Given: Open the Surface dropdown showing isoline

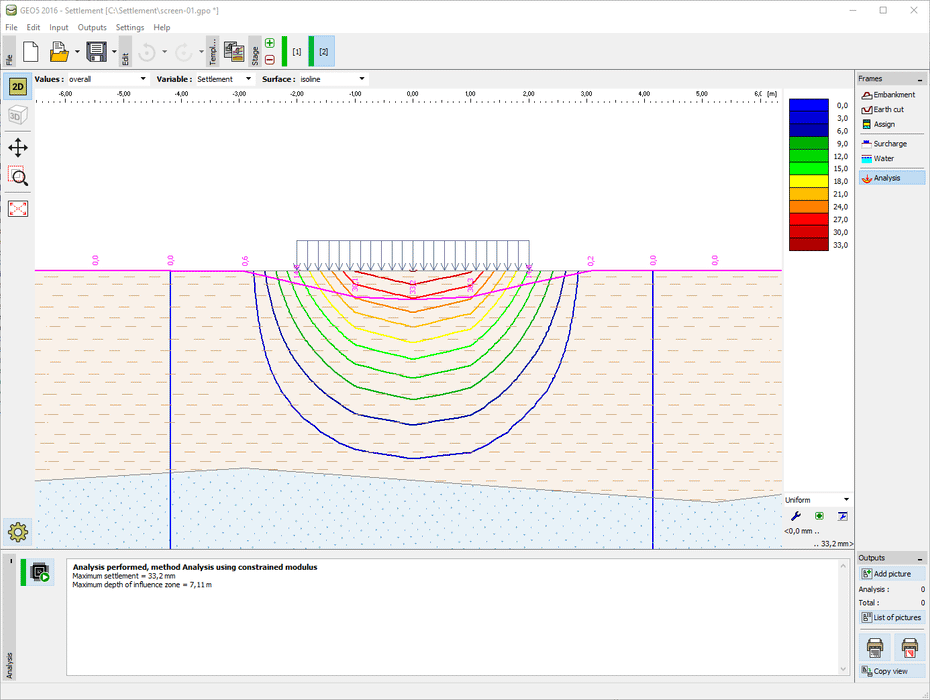Looking at the screenshot, I should (x=333, y=79).
